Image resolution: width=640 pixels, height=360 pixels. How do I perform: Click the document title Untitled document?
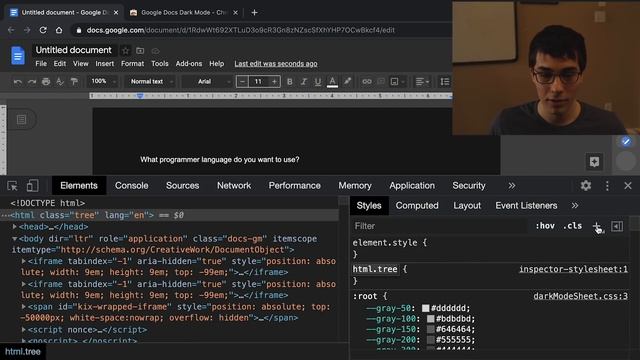tap(73, 50)
